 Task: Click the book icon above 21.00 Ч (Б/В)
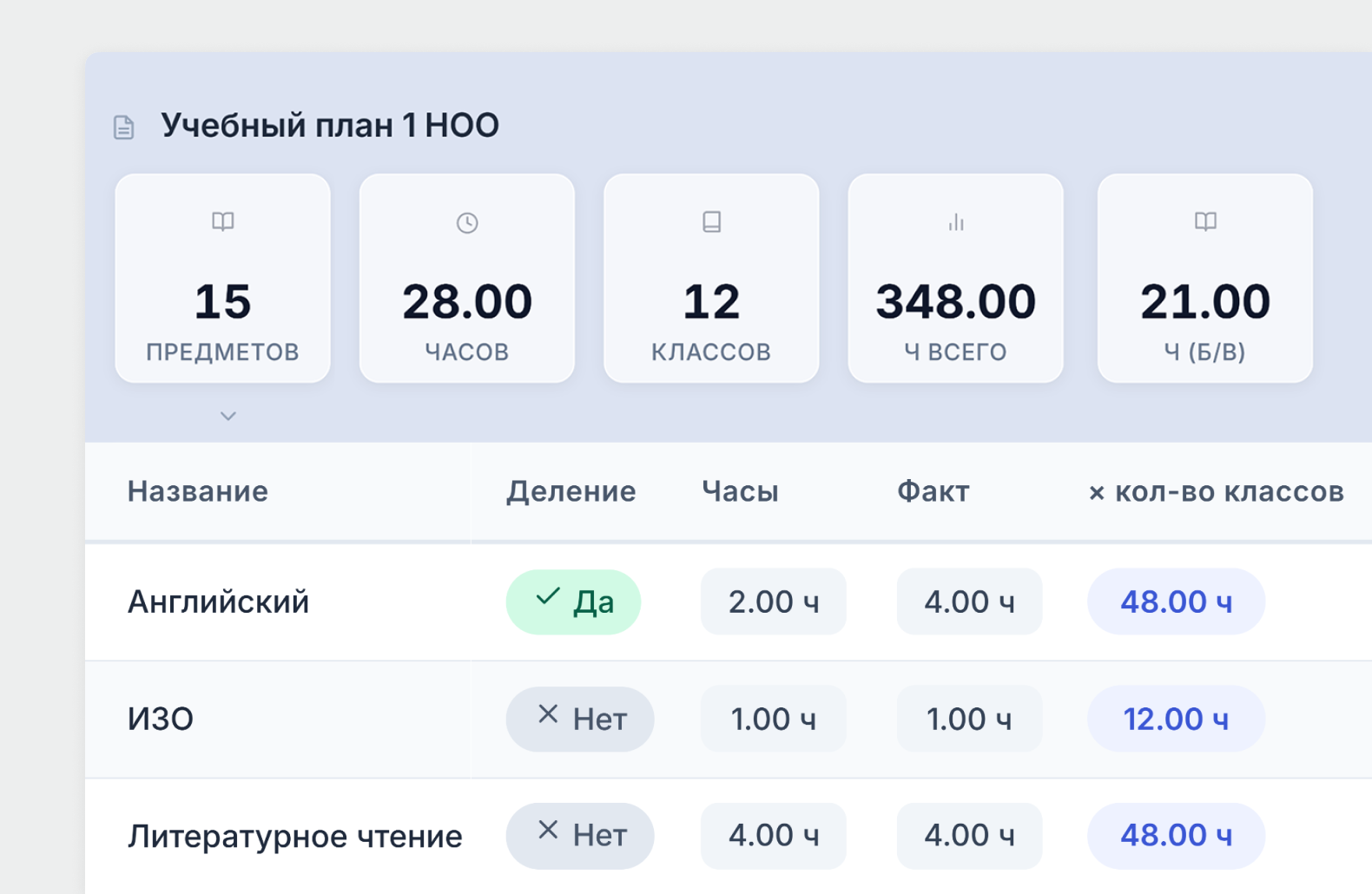[x=1205, y=222]
